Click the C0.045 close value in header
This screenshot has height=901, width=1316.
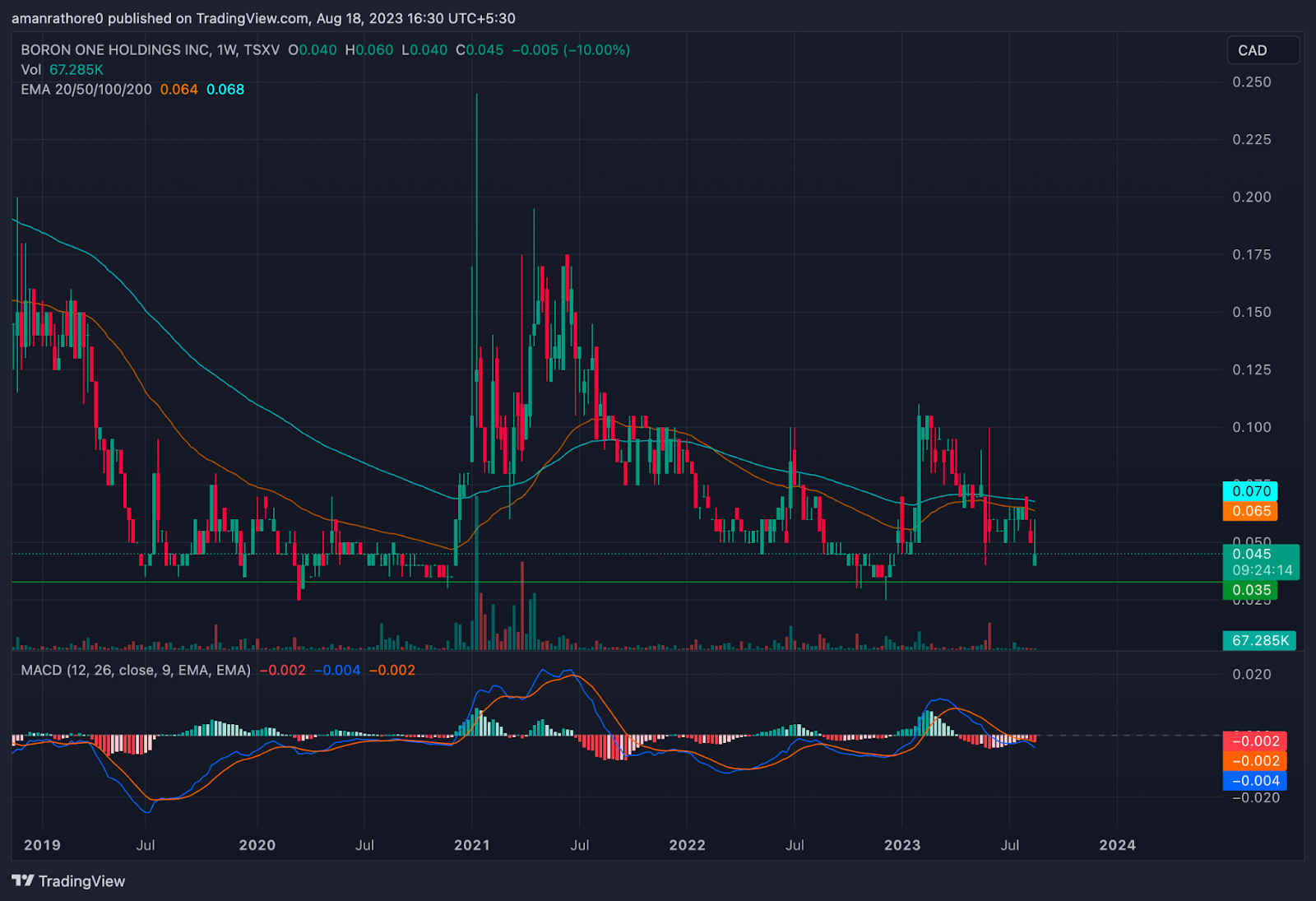pos(480,49)
